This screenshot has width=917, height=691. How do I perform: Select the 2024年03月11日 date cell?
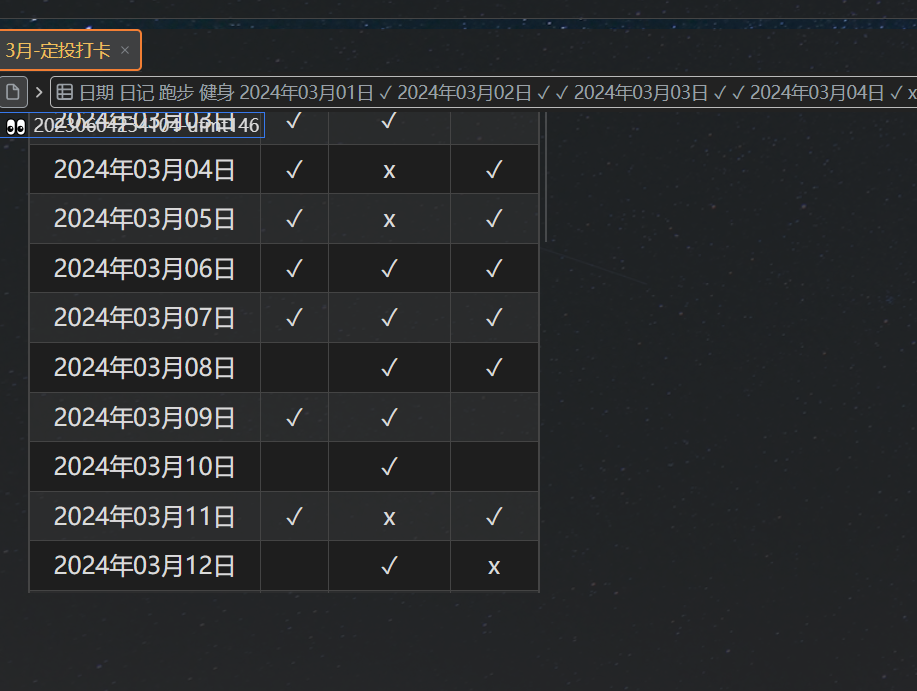coord(144,517)
